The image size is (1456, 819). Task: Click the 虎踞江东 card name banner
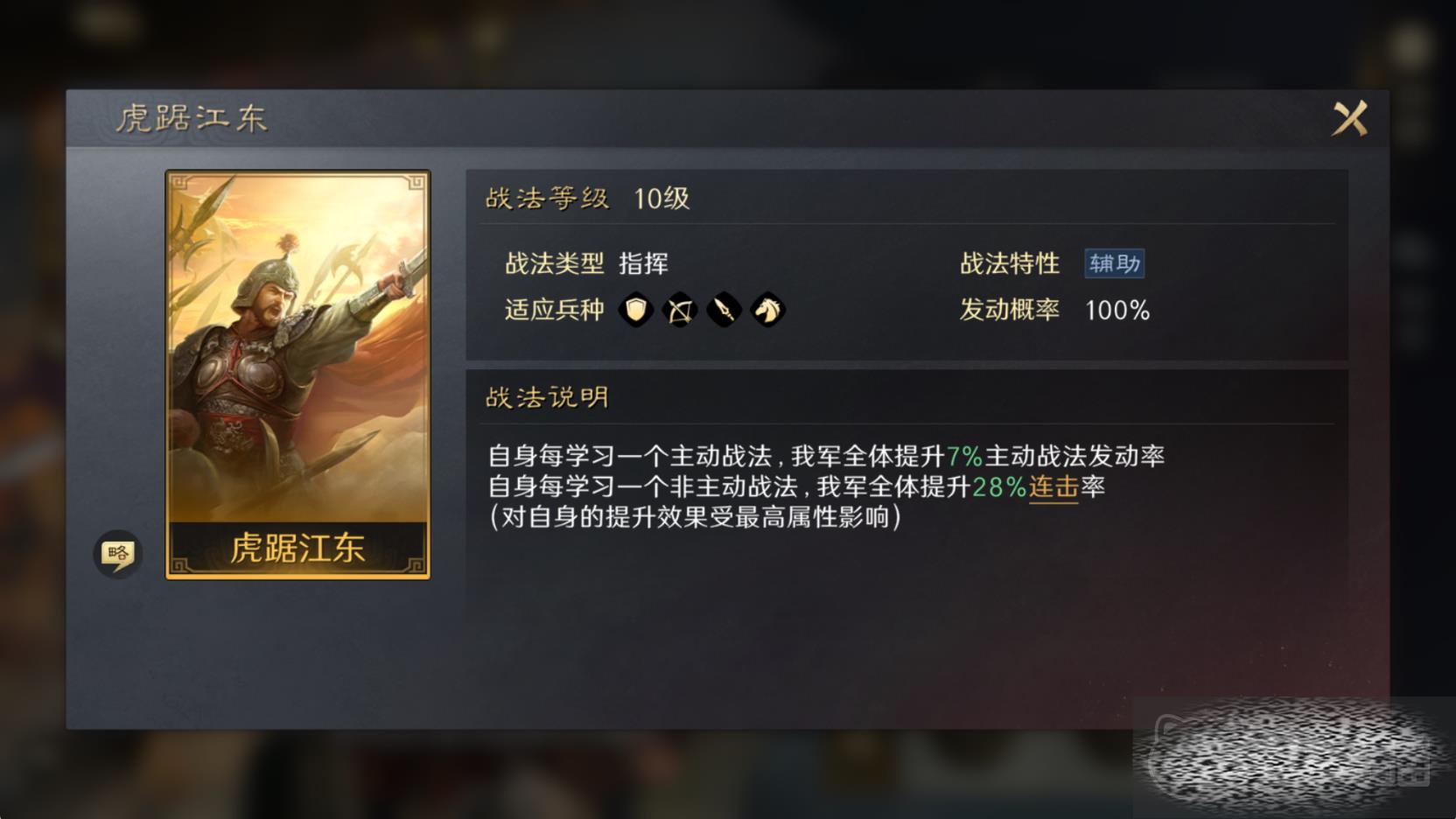pos(297,548)
